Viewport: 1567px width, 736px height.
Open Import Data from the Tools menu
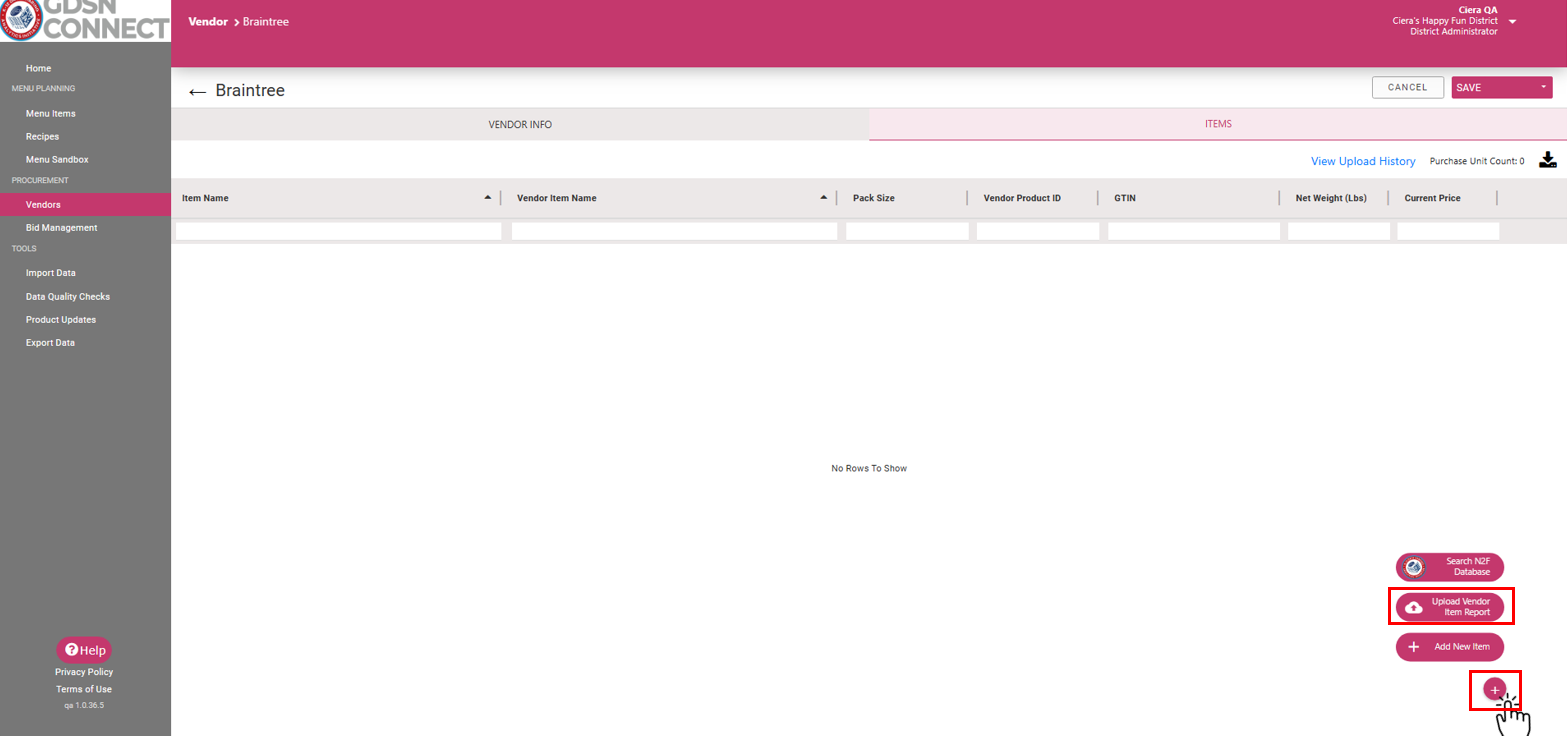coord(50,272)
